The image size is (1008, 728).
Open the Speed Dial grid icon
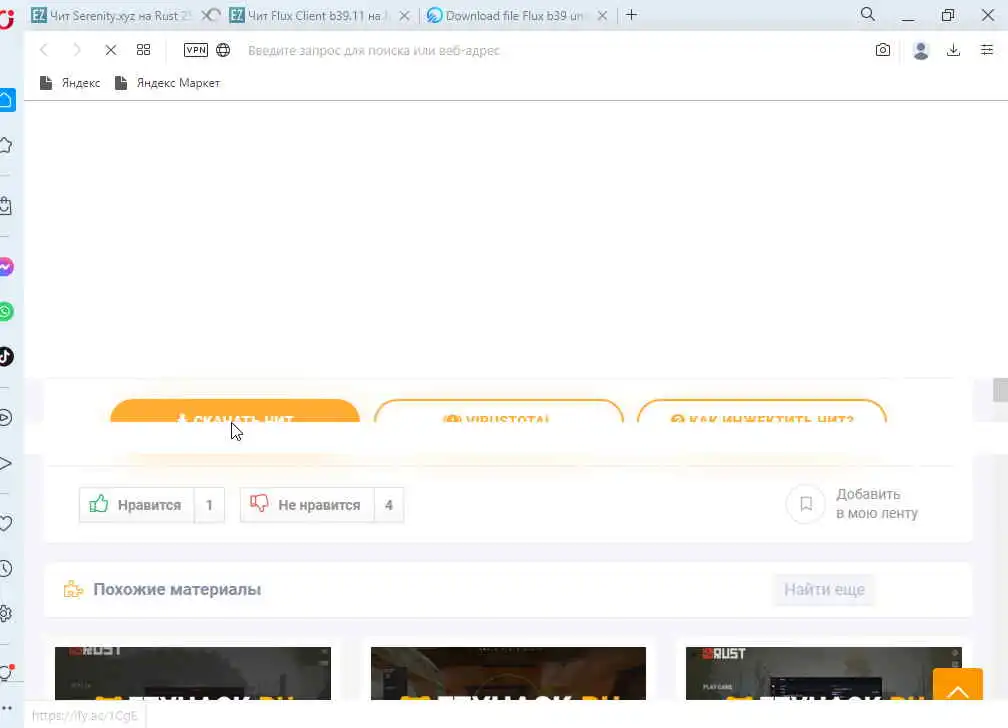[x=143, y=50]
